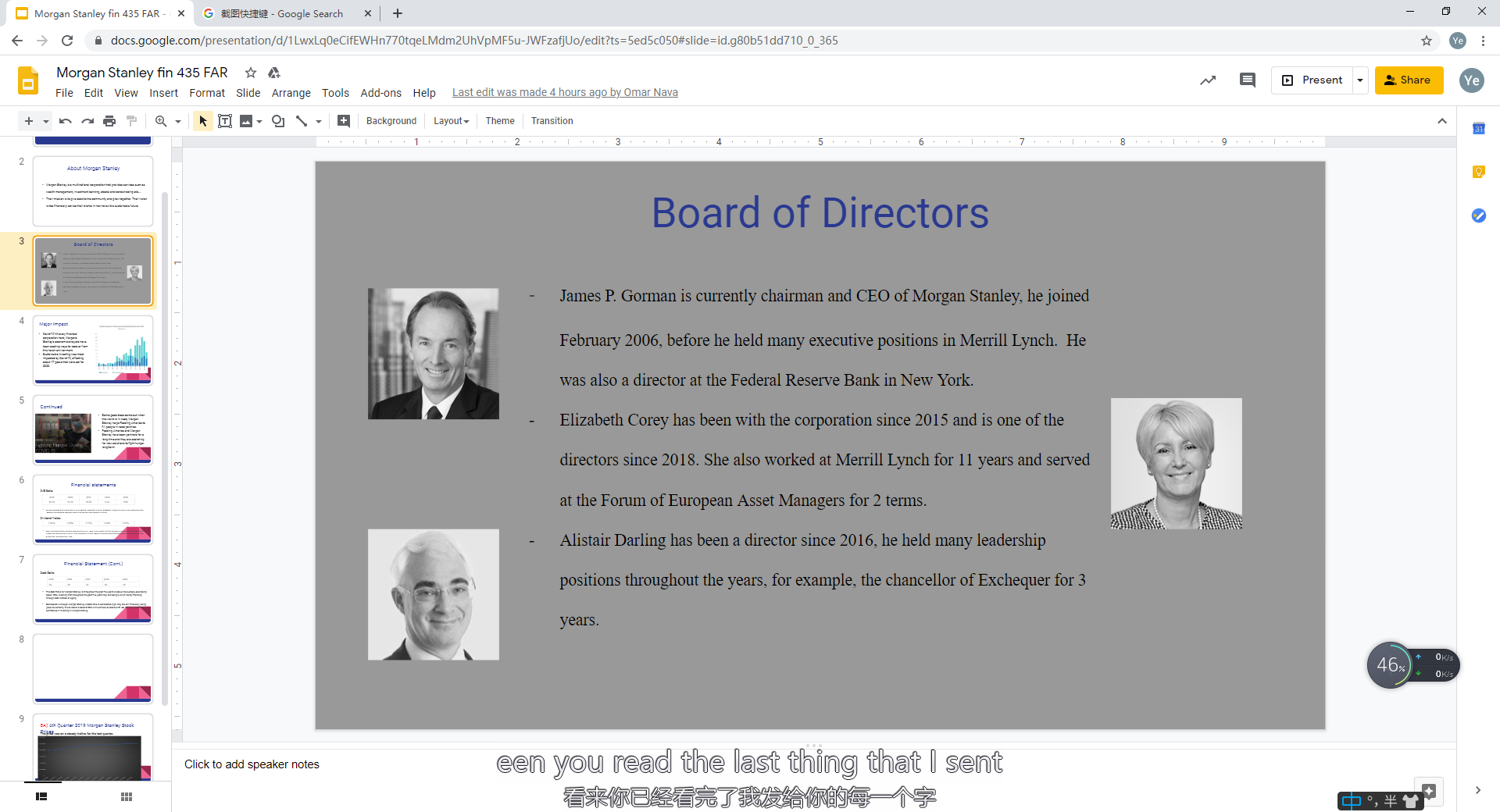The width and height of the screenshot is (1500, 812).
Task: Click the Present button
Action: tap(1312, 80)
